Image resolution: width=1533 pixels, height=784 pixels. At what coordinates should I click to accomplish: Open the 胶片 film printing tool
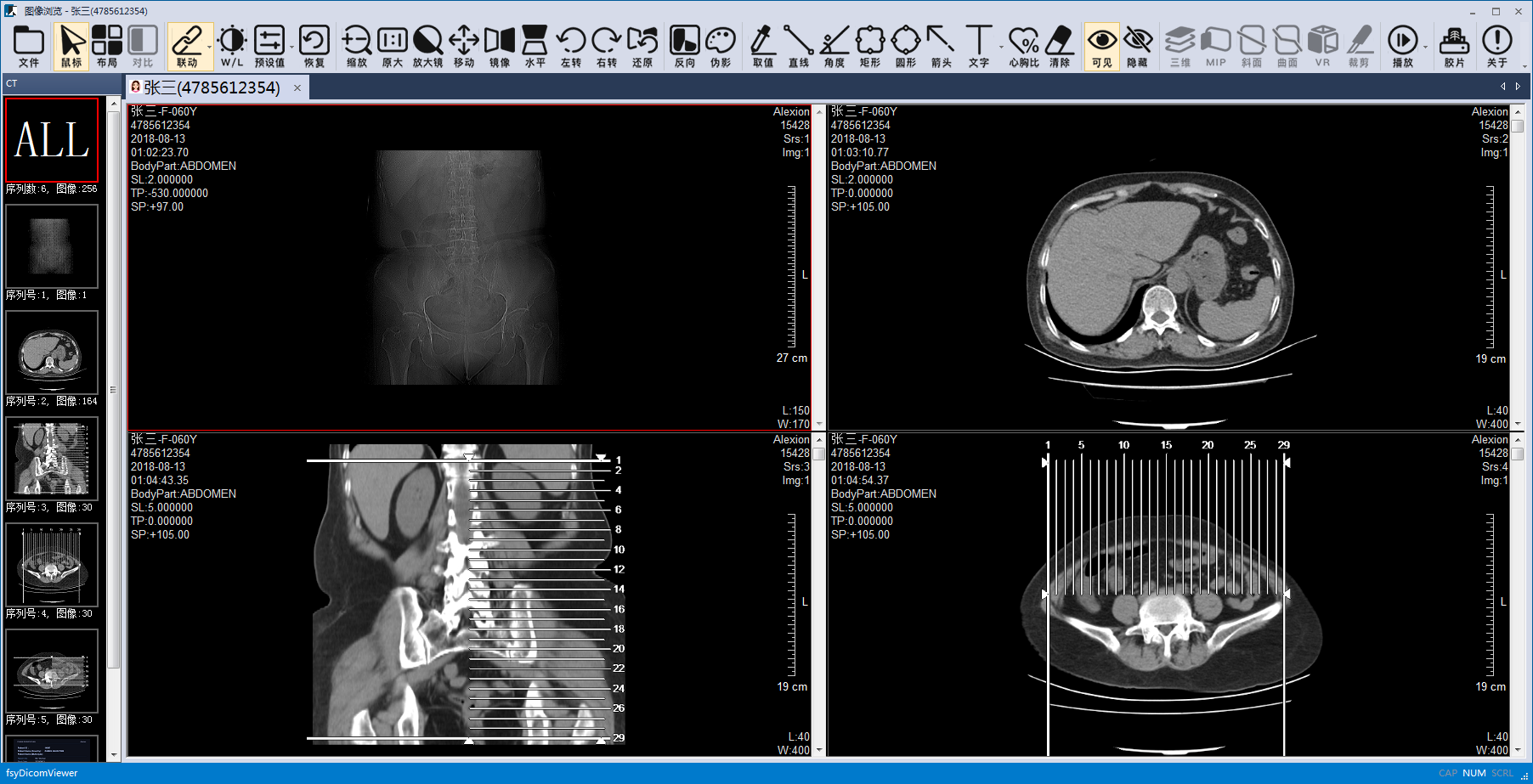point(1454,47)
